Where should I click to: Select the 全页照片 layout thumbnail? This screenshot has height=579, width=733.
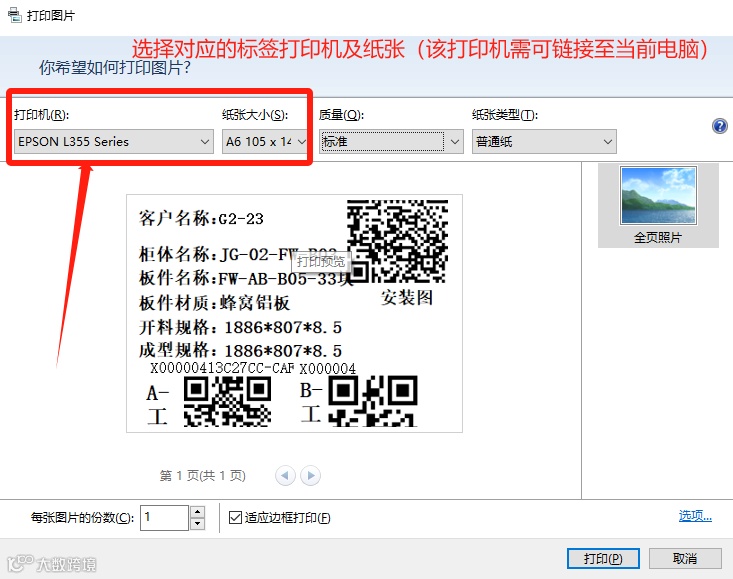coord(658,205)
